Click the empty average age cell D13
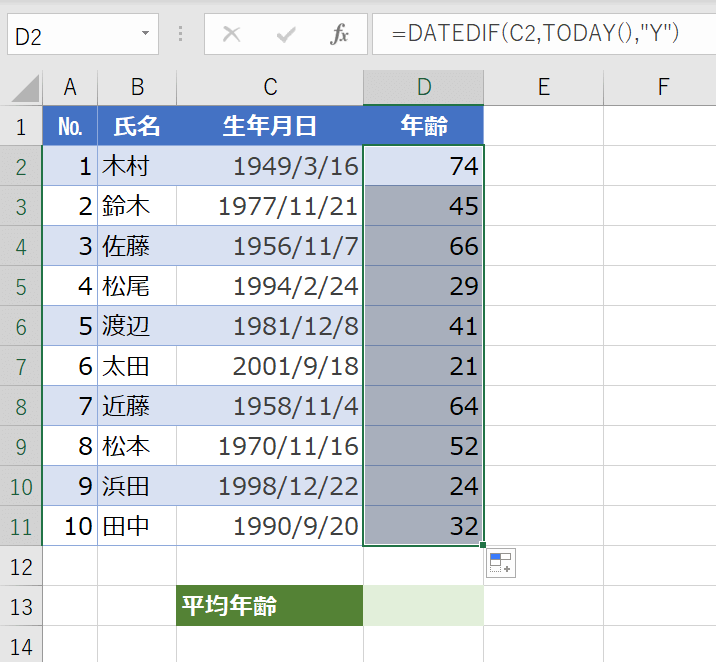The image size is (716, 662). tap(423, 606)
